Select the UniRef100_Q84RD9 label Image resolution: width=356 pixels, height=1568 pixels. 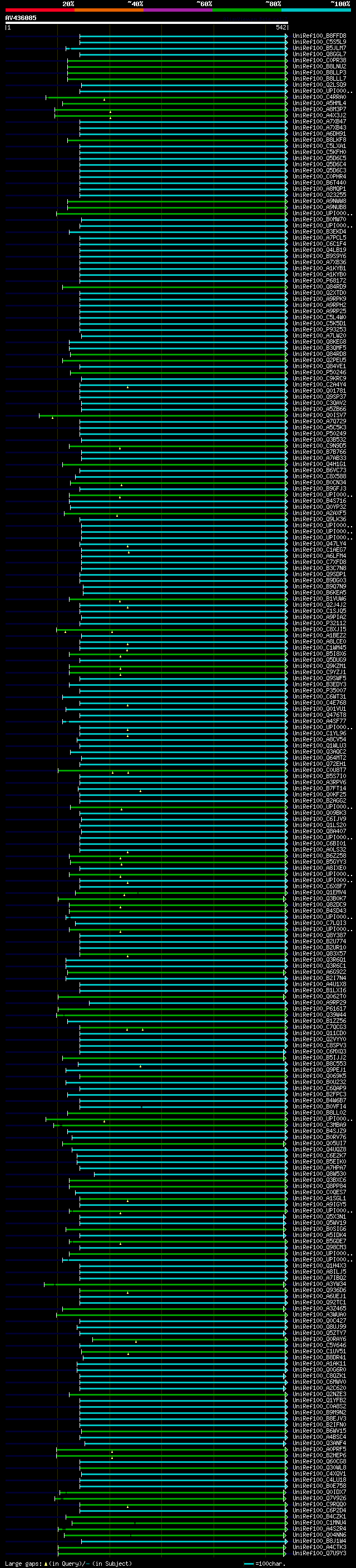(319, 286)
